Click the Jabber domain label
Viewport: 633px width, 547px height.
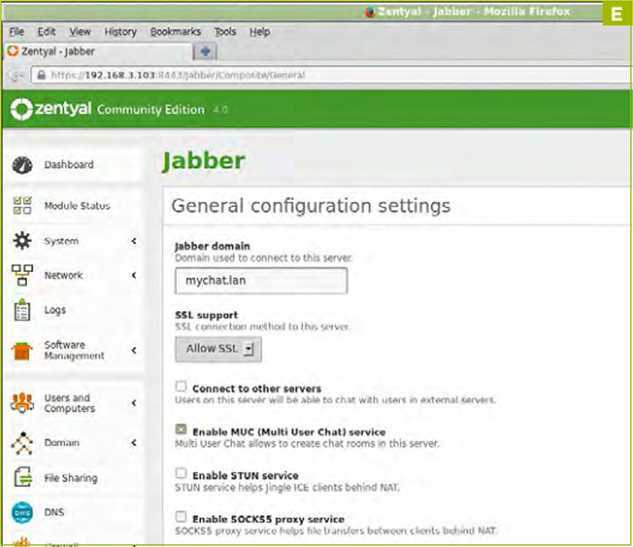212,246
